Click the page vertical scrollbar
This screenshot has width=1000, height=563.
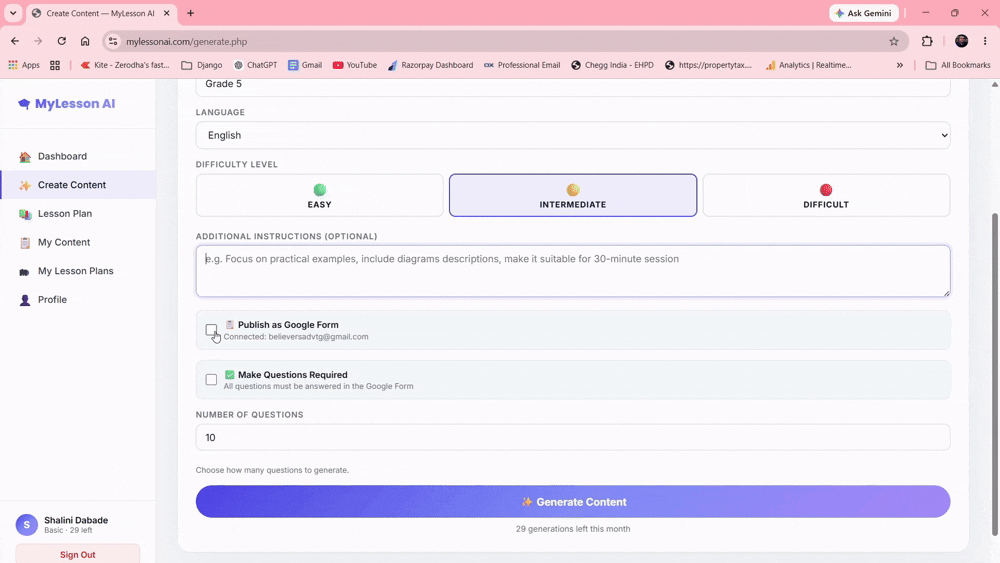point(994,375)
